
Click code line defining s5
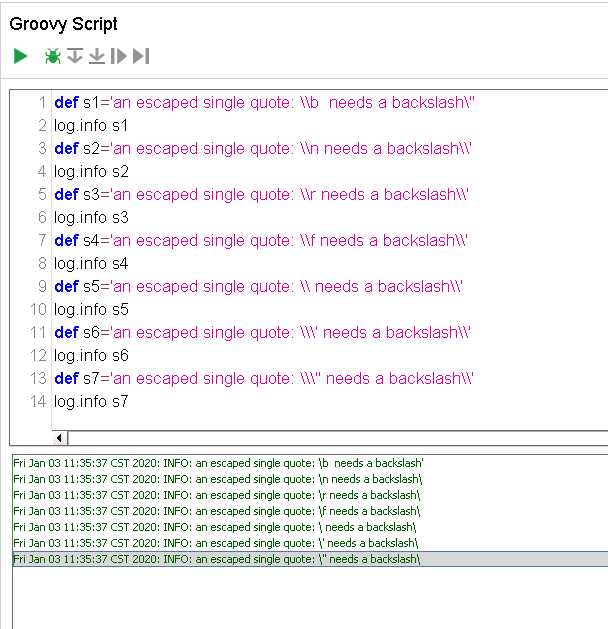pyautogui.click(x=258, y=286)
